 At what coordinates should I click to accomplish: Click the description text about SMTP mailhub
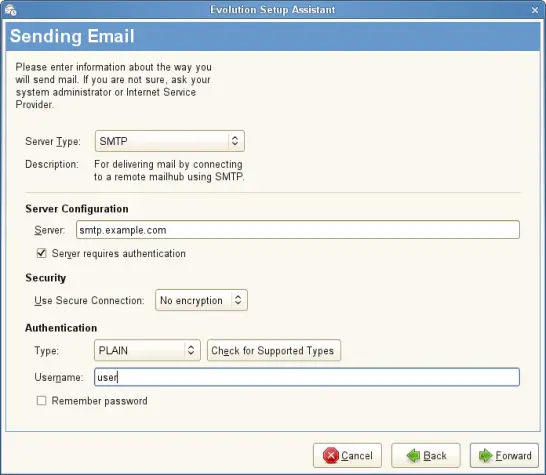tap(169, 170)
